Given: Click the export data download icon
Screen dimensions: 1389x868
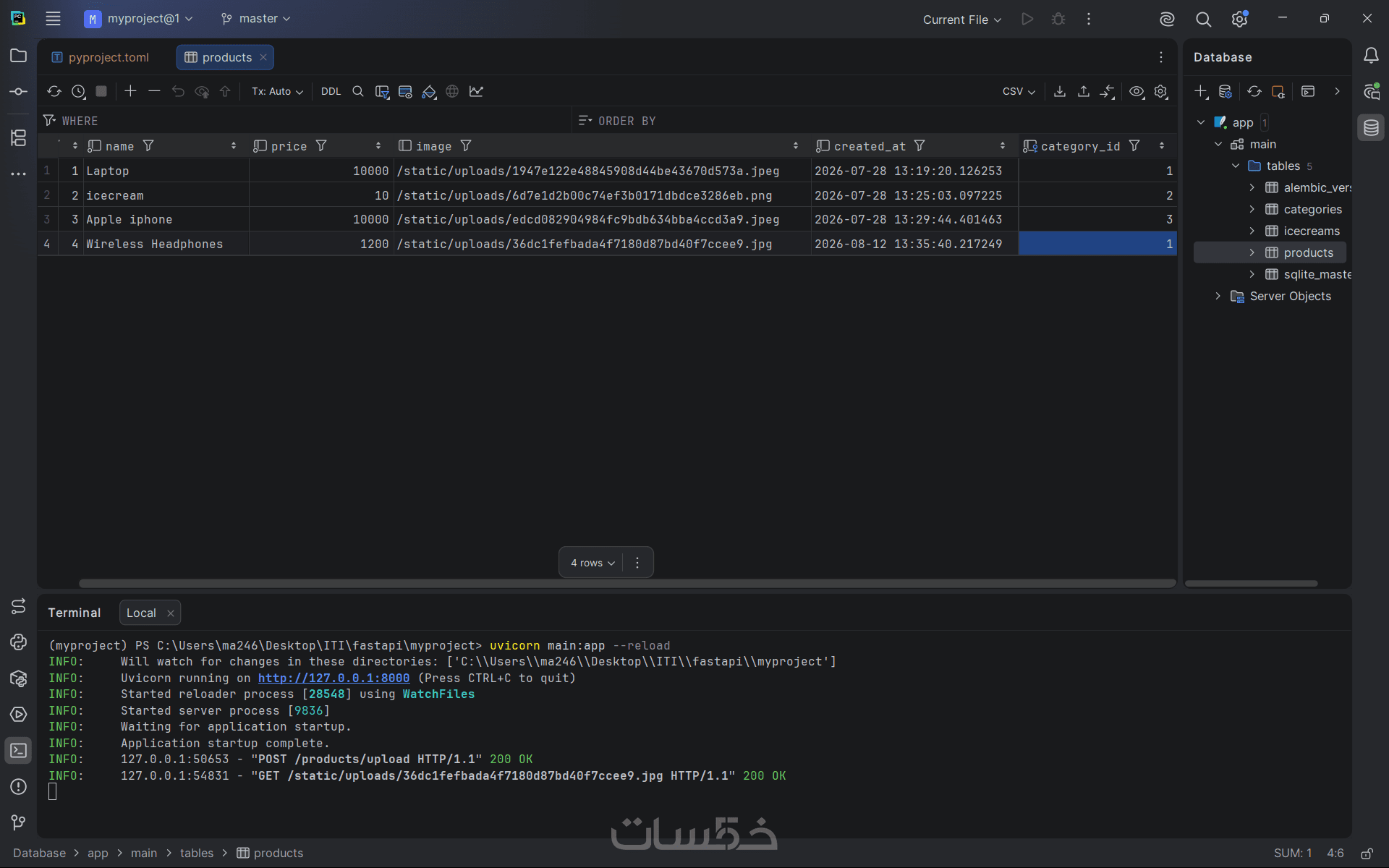Looking at the screenshot, I should click(1060, 91).
